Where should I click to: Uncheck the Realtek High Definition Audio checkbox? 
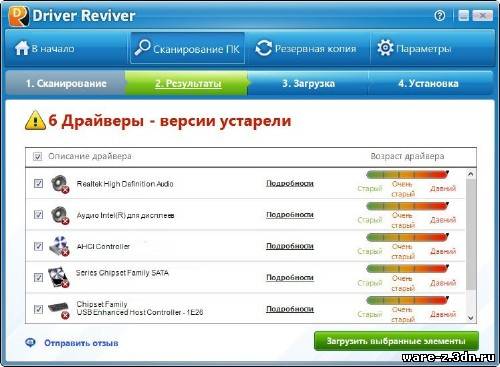38,183
